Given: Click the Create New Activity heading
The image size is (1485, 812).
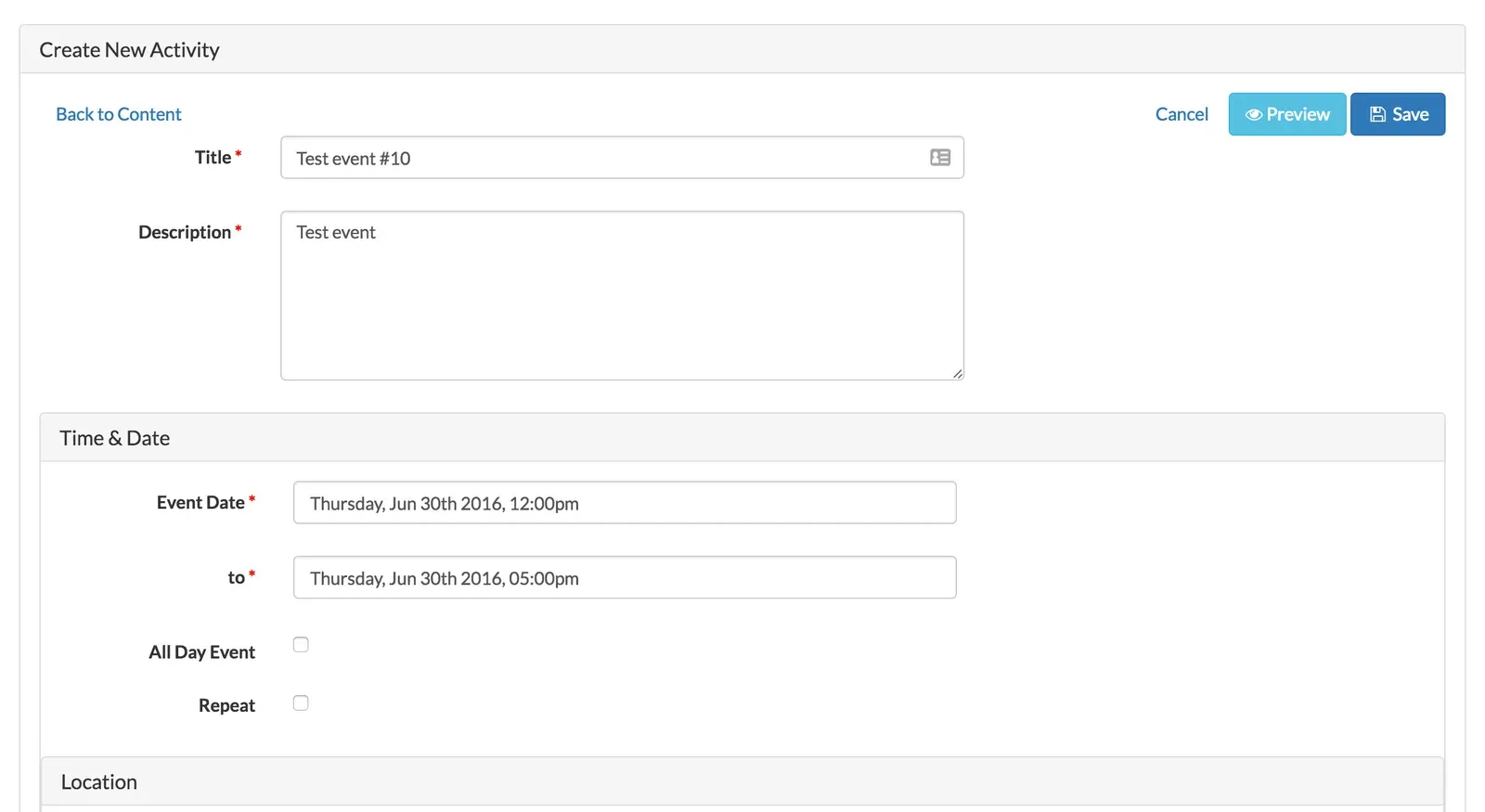Looking at the screenshot, I should [x=129, y=50].
